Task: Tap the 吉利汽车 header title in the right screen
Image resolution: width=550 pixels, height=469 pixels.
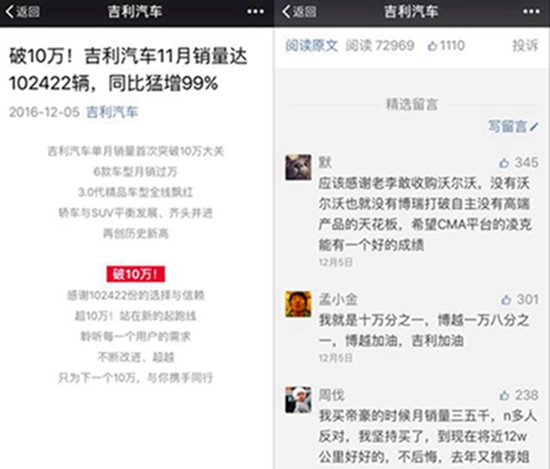Action: coord(411,12)
